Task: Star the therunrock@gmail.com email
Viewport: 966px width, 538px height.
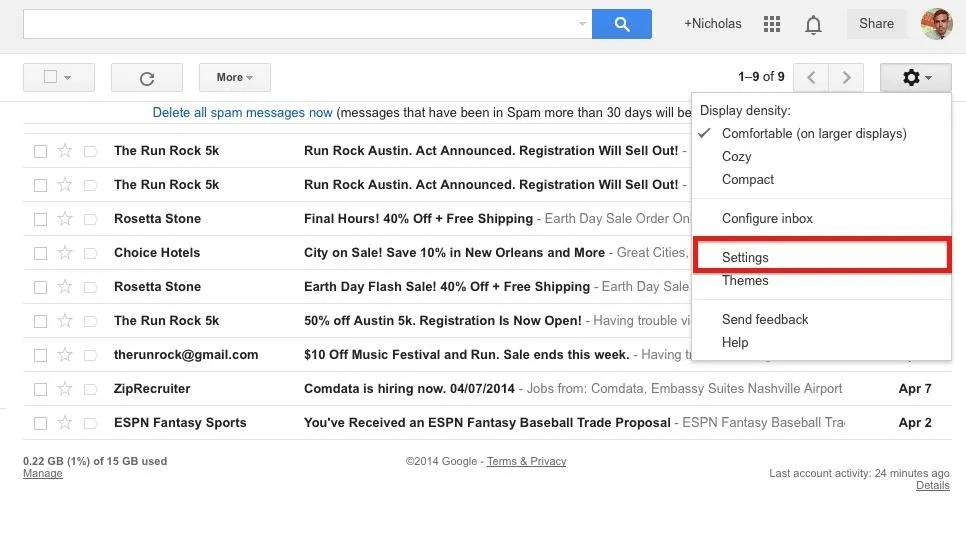Action: [x=65, y=355]
